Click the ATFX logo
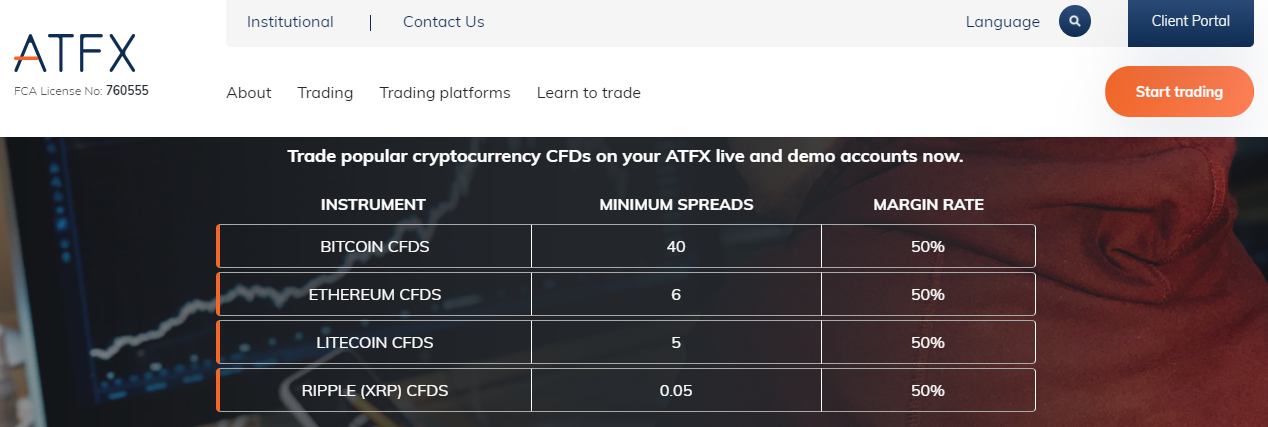Screen dimensions: 1268x427 (75, 54)
